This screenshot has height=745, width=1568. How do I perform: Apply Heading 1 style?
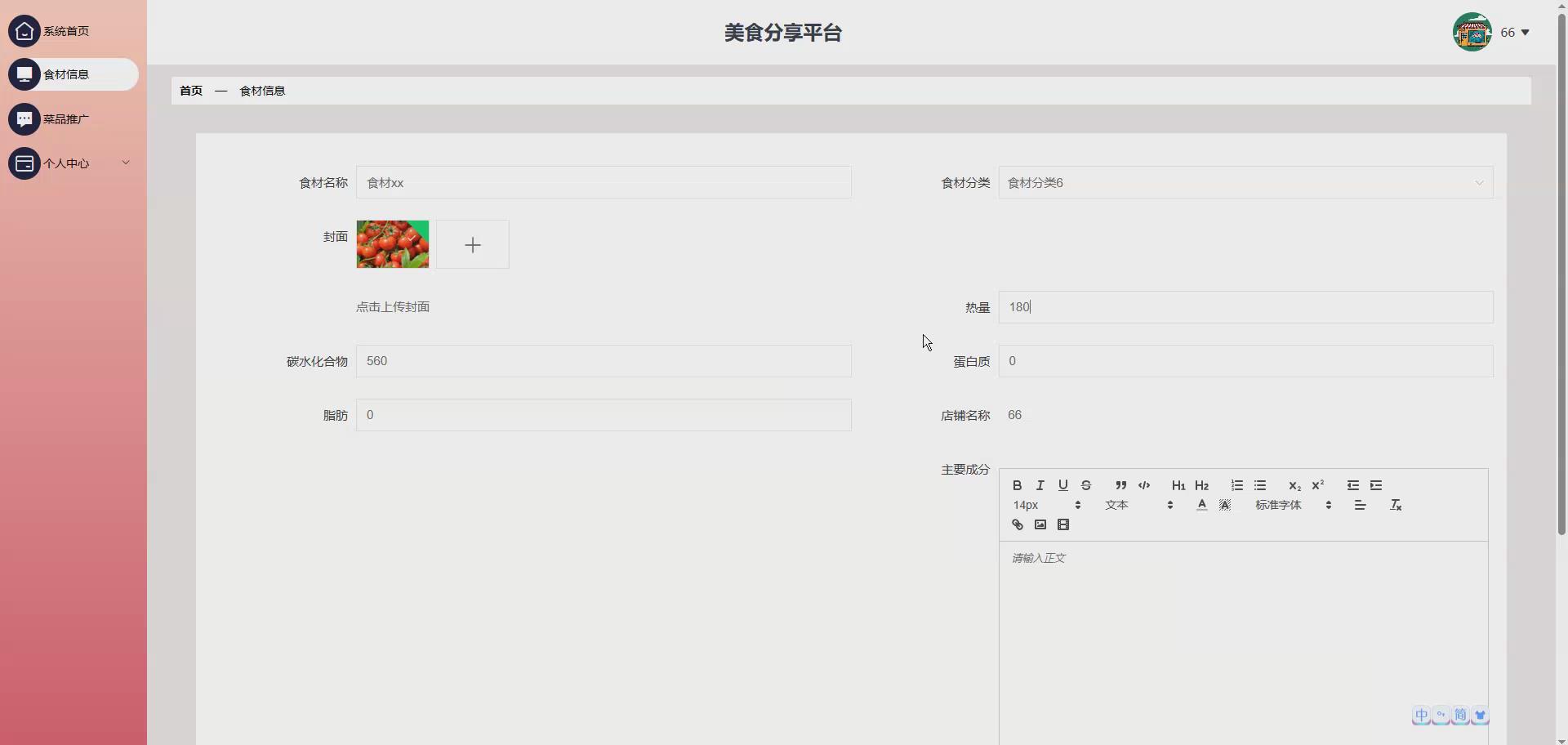(x=1178, y=485)
